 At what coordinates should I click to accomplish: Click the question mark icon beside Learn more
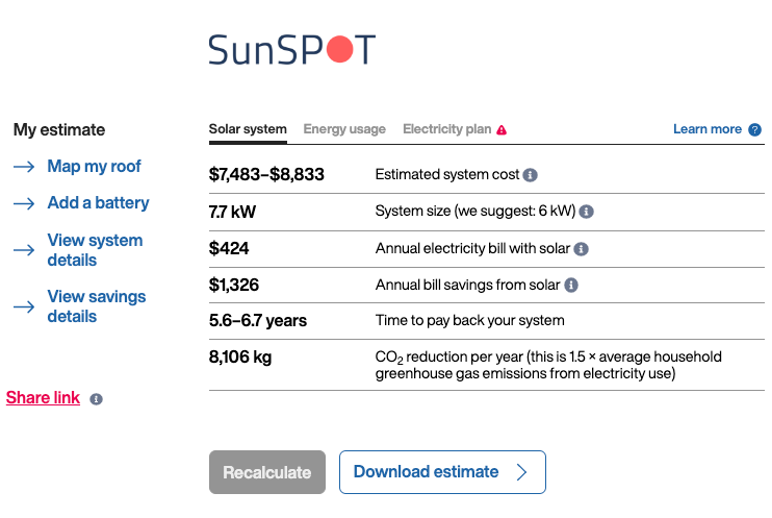(754, 130)
